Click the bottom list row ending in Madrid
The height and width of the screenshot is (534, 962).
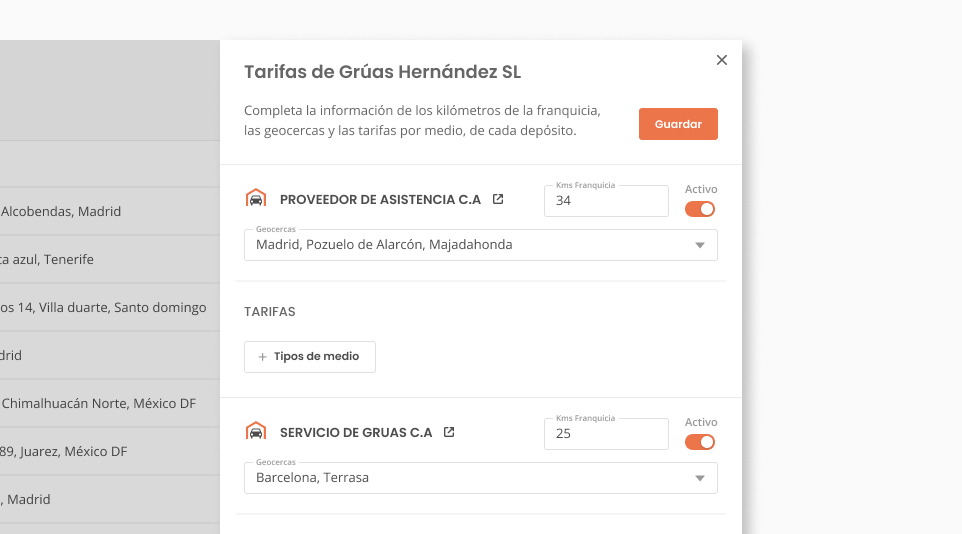[x=110, y=499]
